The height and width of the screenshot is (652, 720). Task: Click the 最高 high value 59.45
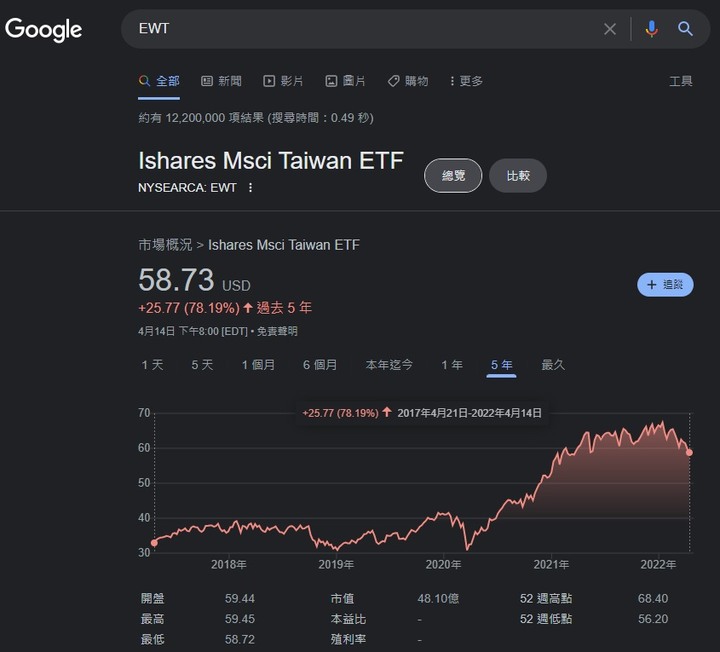[x=240, y=619]
